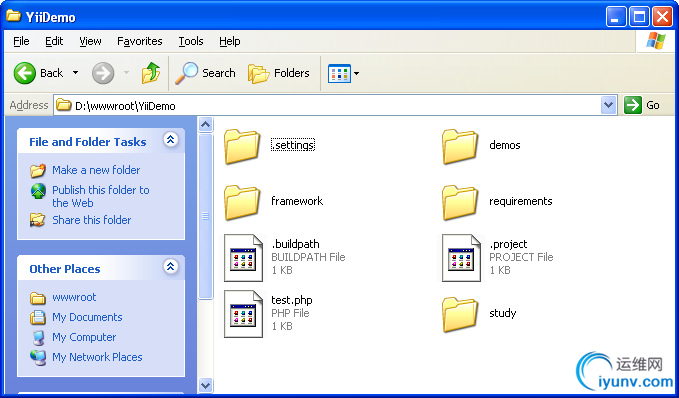
Task: Click the framework folder name
Action: pyautogui.click(x=297, y=201)
